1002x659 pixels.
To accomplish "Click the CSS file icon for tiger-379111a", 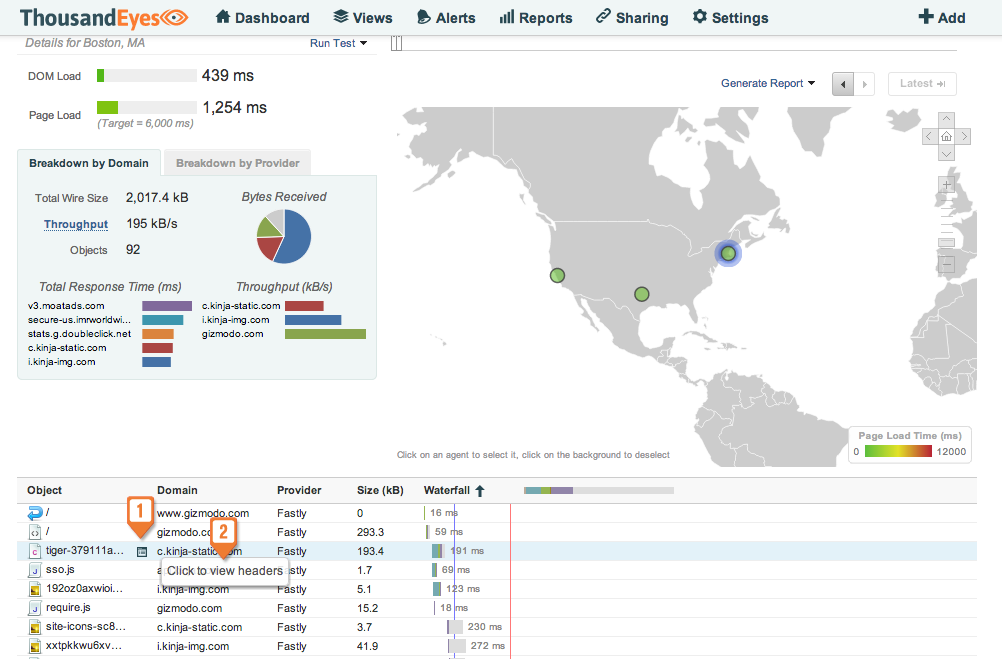I will click(35, 551).
